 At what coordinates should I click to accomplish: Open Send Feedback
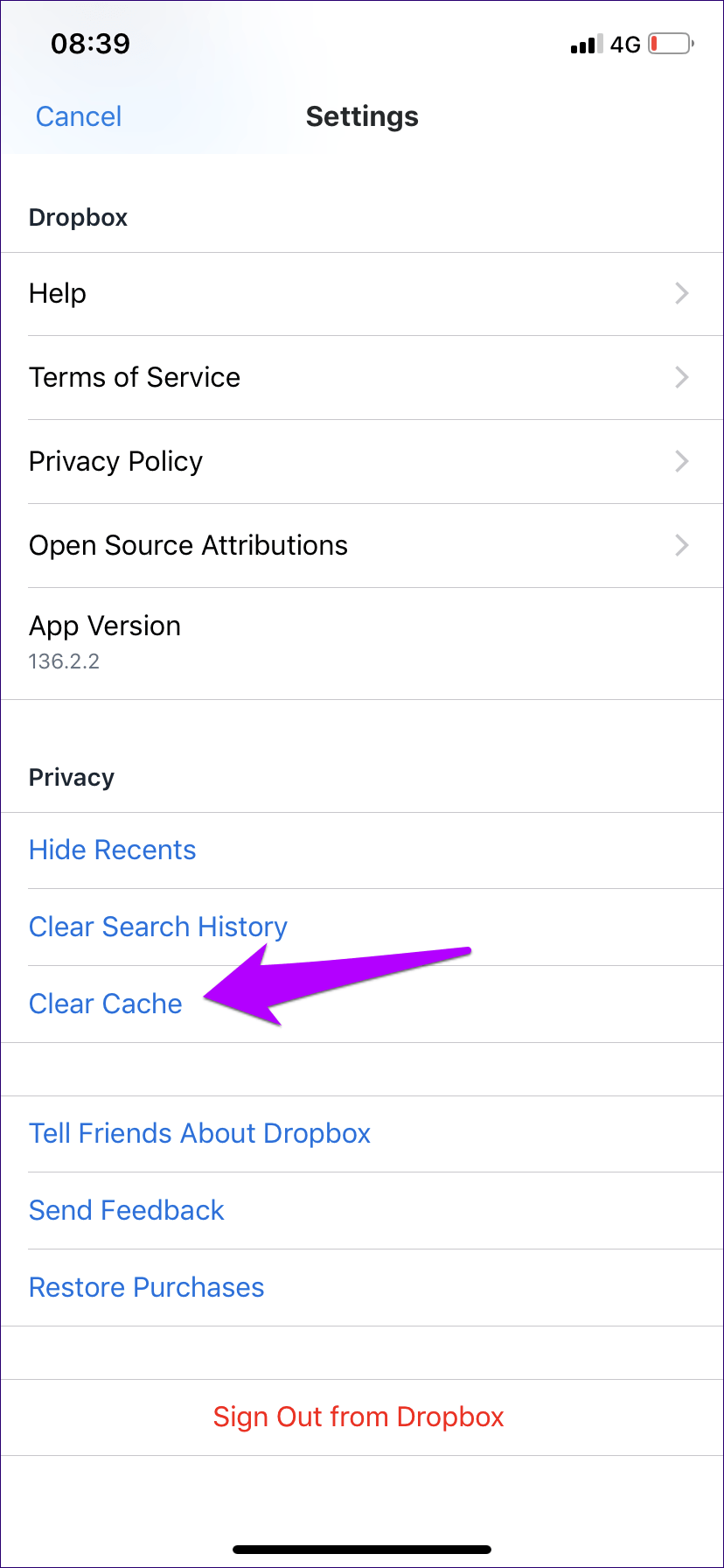click(126, 1210)
